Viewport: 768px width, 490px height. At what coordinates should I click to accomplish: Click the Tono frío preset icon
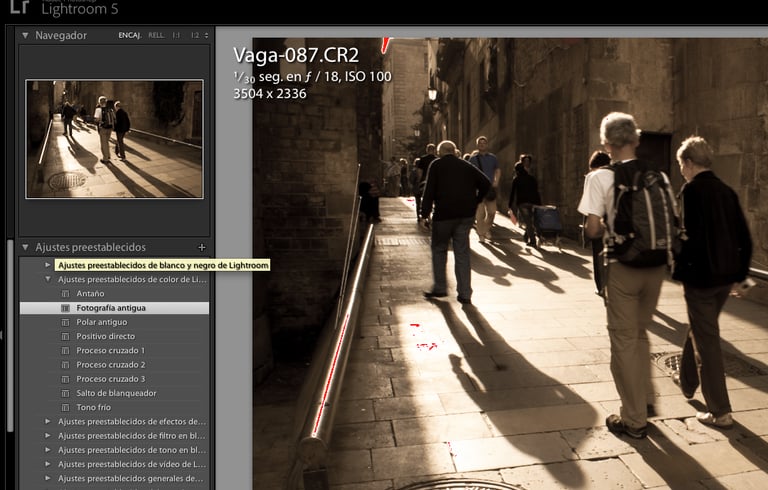point(65,407)
